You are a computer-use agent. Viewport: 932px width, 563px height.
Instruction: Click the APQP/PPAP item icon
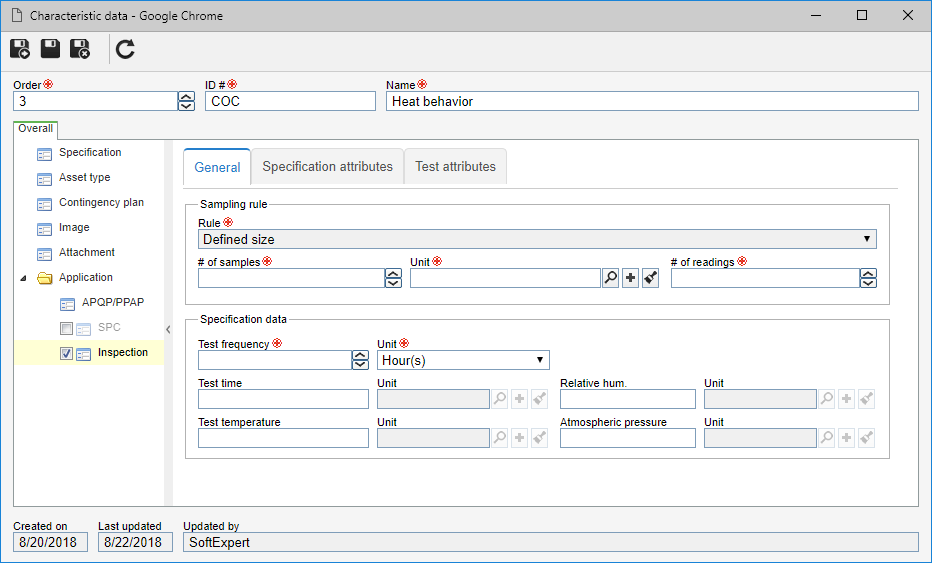pos(67,304)
